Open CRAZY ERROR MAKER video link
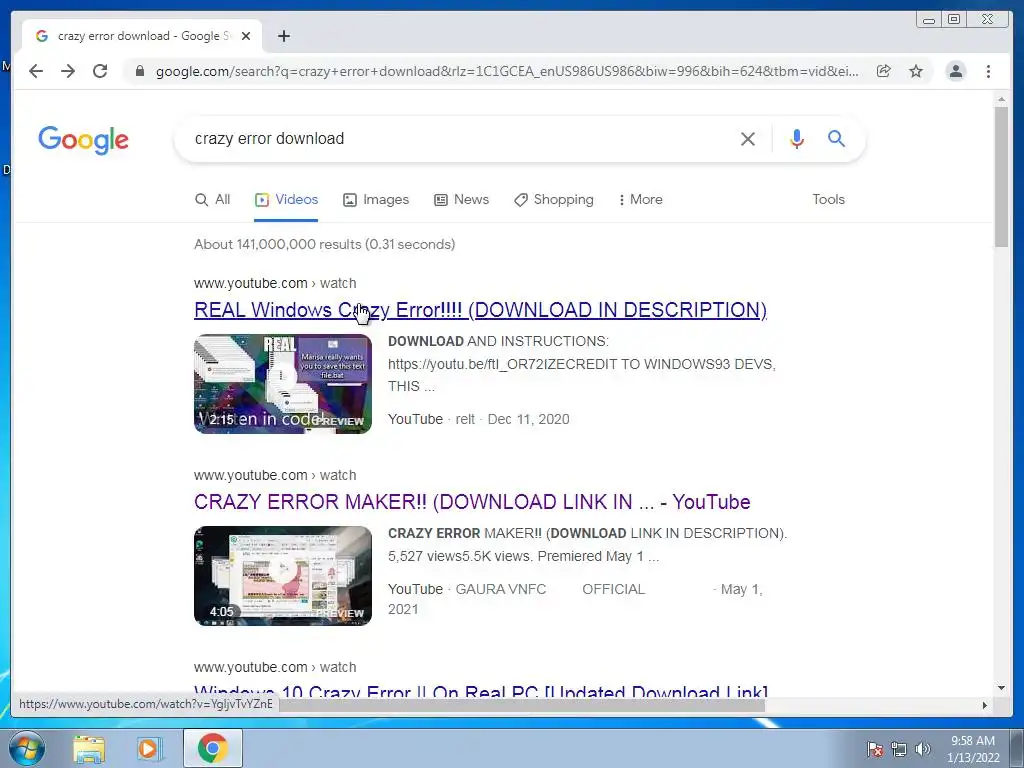1024x768 pixels. [x=472, y=502]
